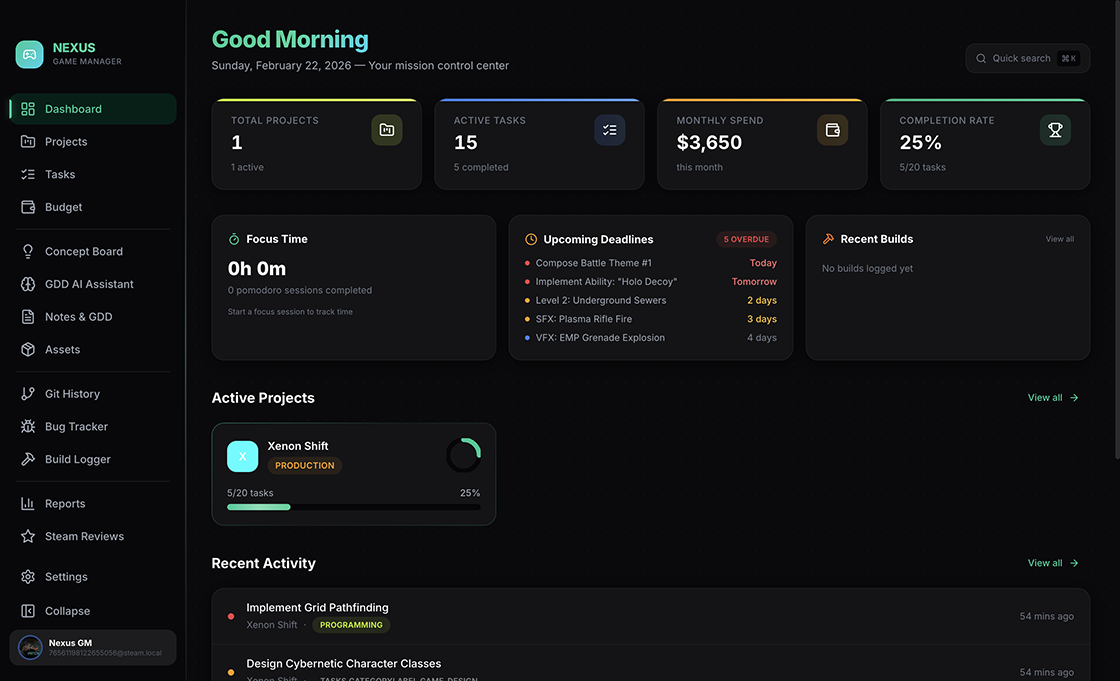The image size is (1120, 681).
Task: Open the Nexus GM user profile
Action: (93, 647)
